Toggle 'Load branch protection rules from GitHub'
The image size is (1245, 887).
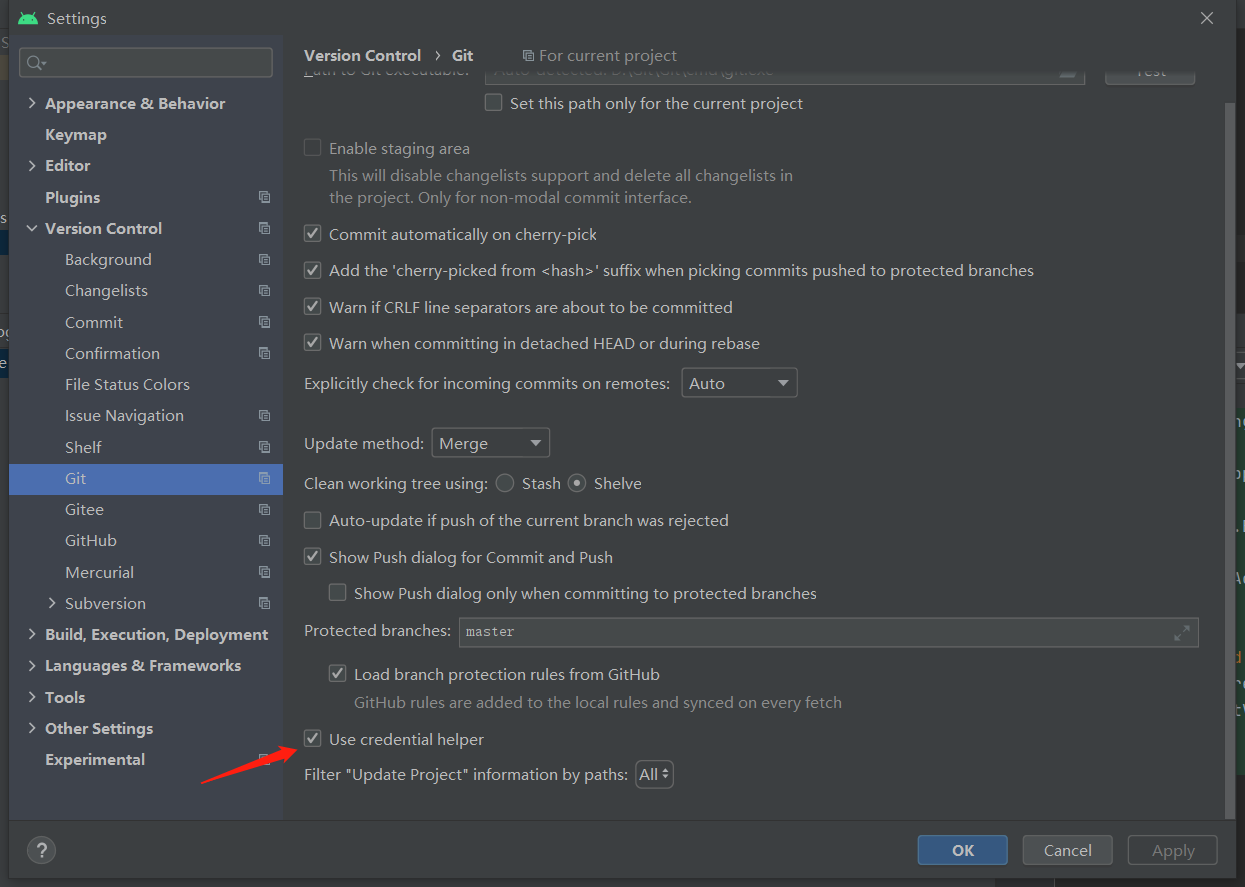tap(338, 674)
